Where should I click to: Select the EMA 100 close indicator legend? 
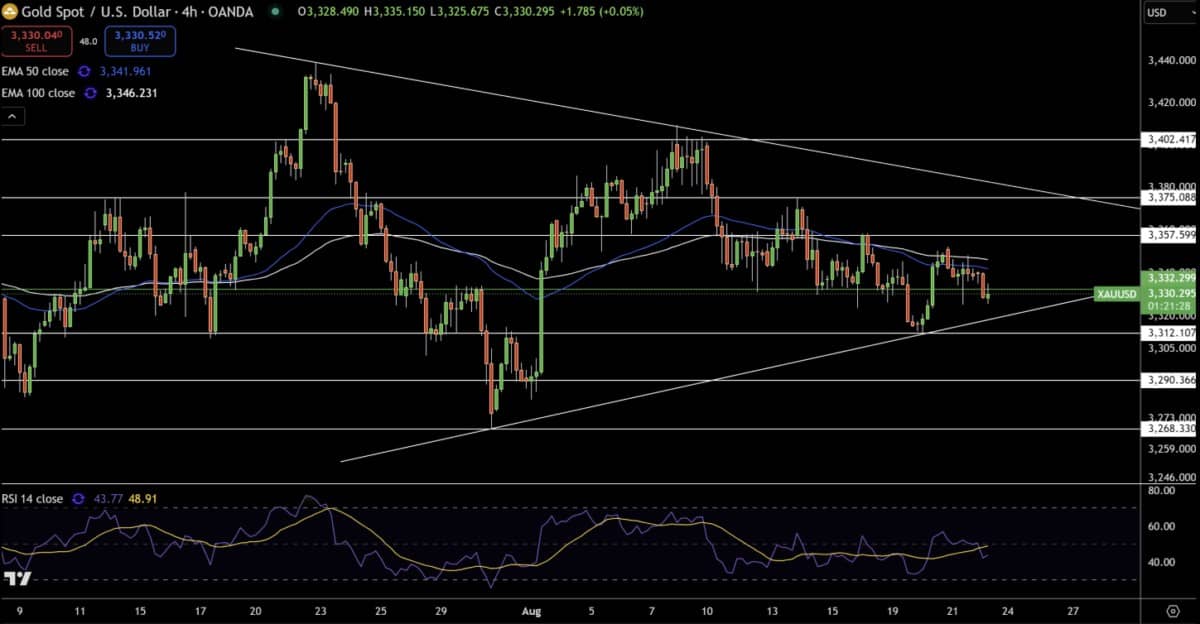(38, 93)
